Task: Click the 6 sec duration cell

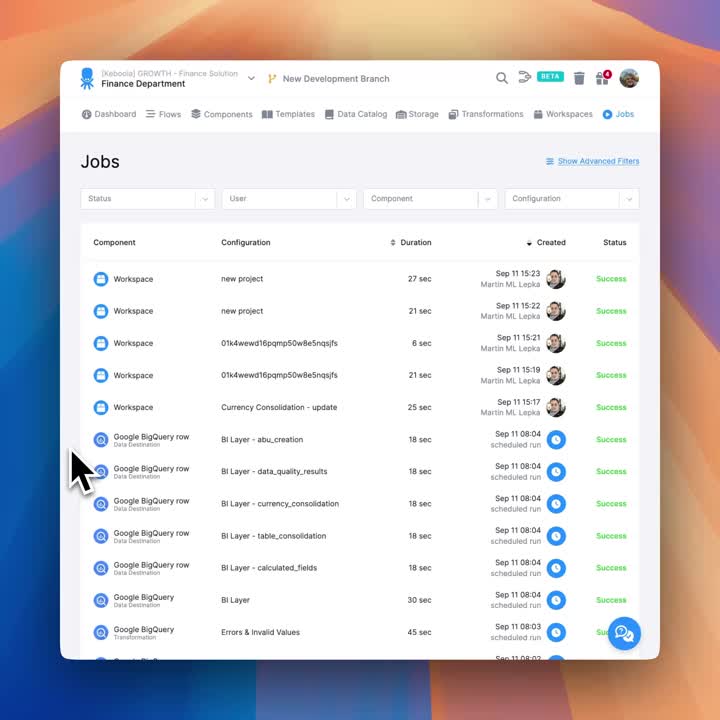Action: pyautogui.click(x=422, y=343)
